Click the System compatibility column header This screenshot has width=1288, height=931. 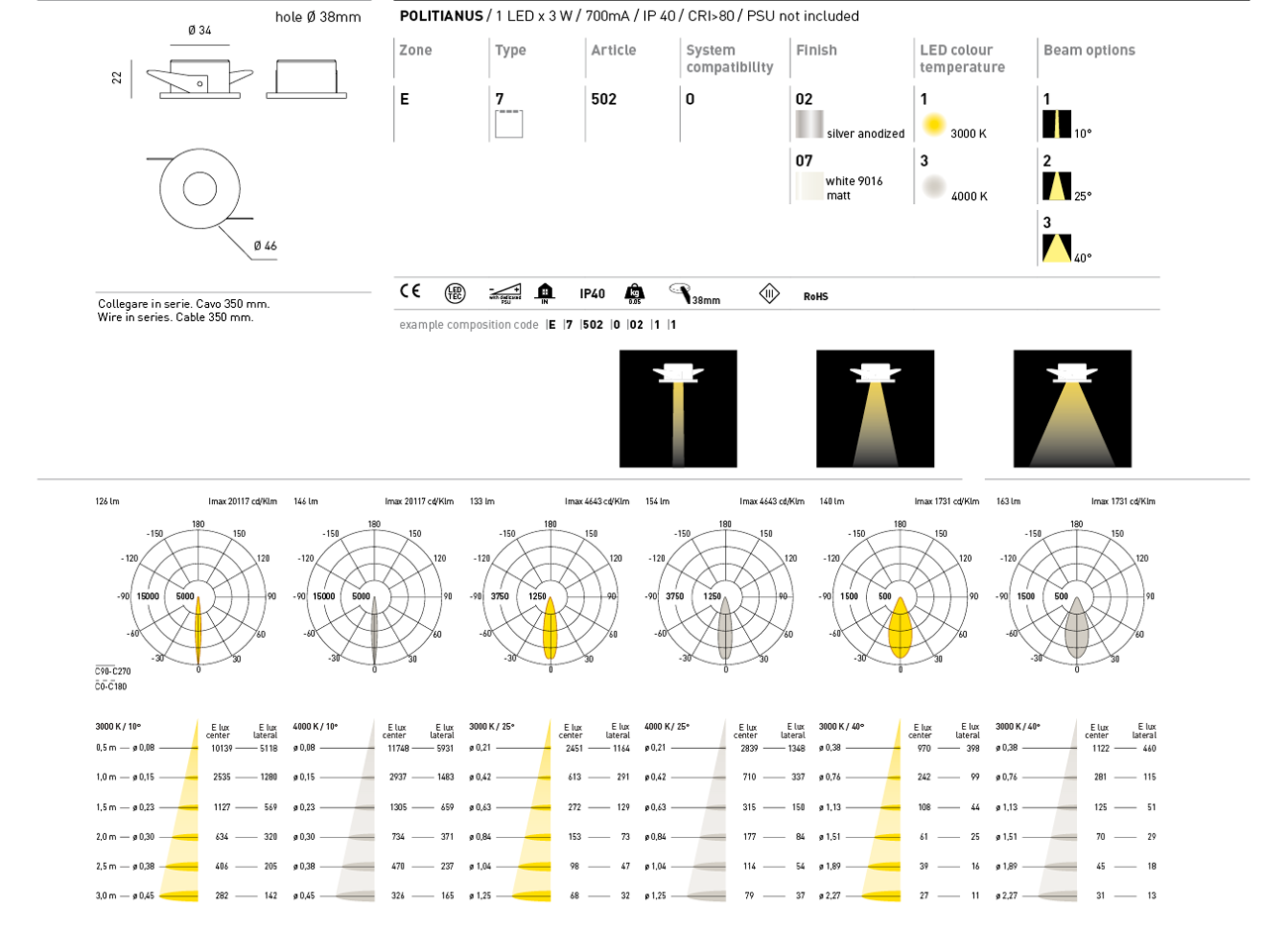tap(729, 58)
